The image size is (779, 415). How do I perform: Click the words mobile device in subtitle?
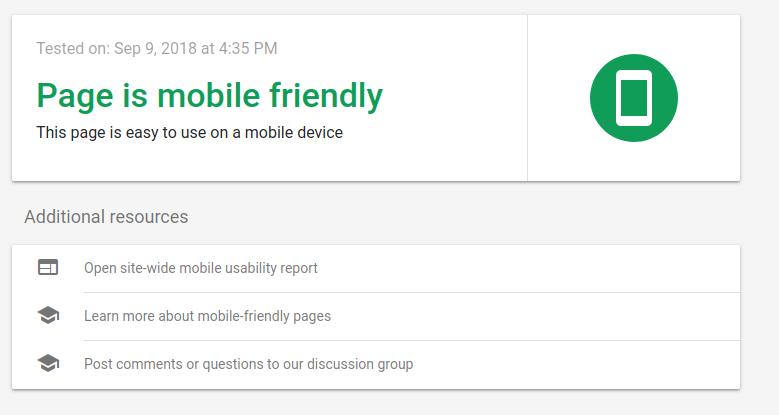coord(294,133)
